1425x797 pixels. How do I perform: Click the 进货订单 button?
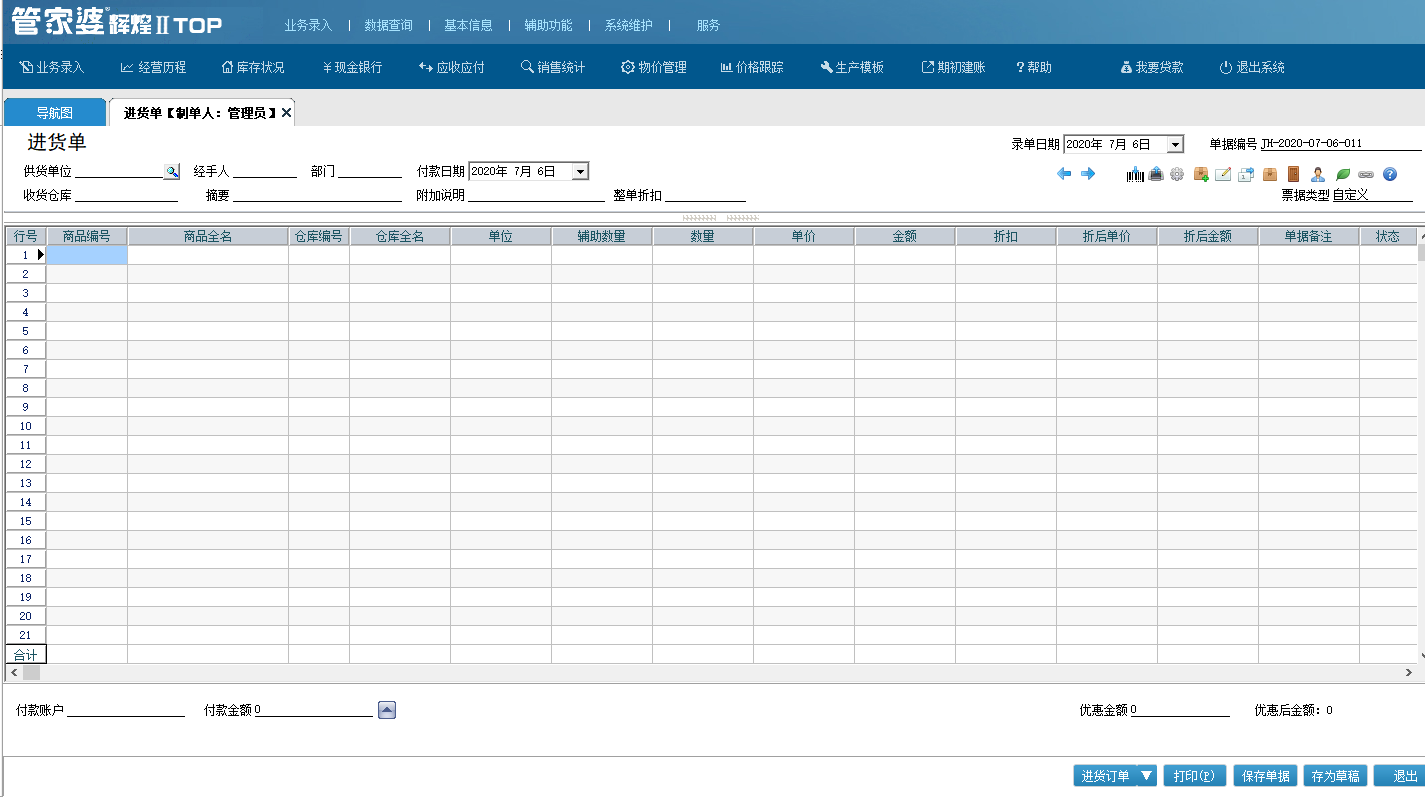point(1105,776)
